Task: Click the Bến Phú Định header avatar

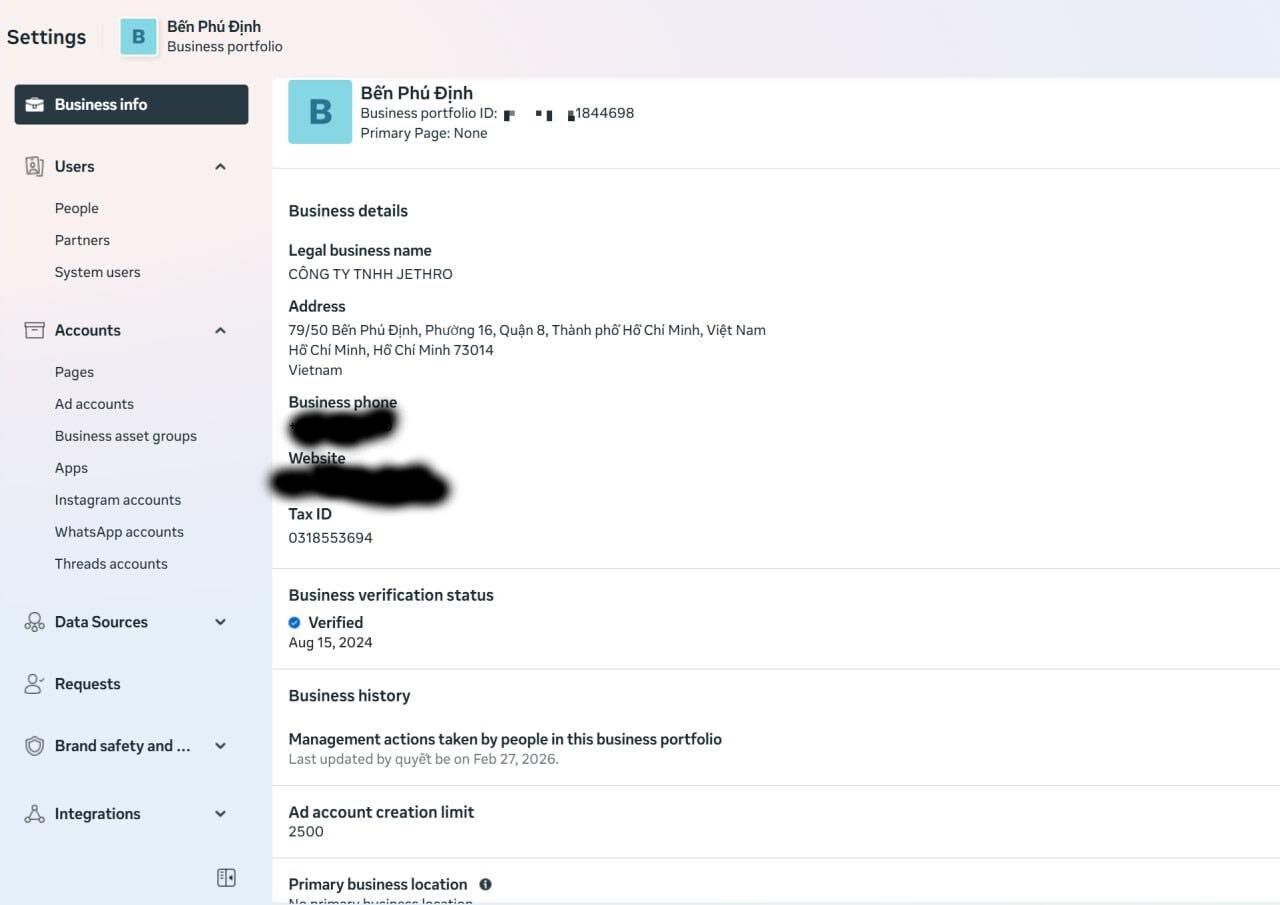Action: [x=139, y=37]
